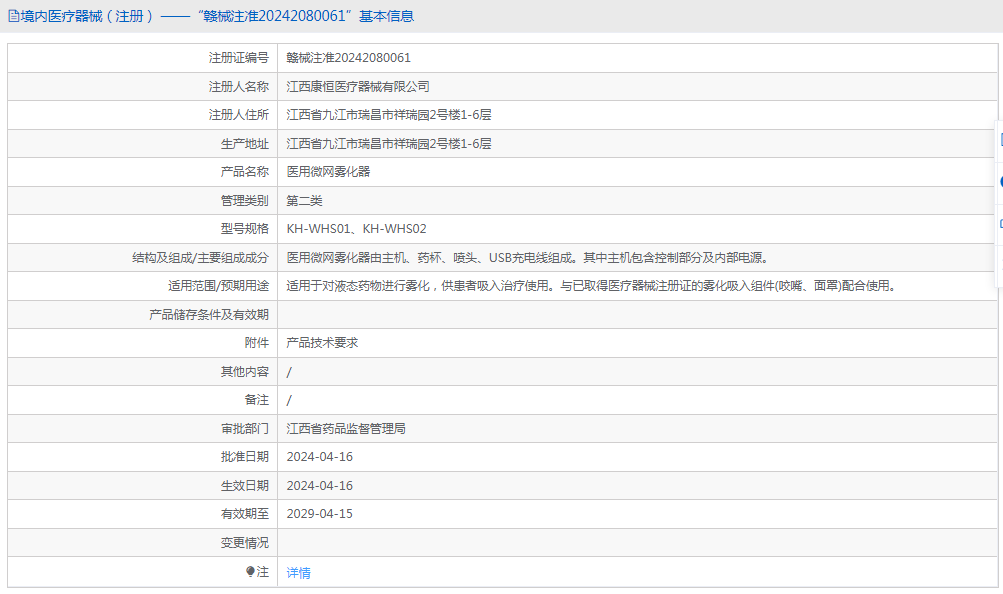This screenshot has height=594, width=1003.
Task: Select the 有效期至 label
Action: tap(245, 513)
